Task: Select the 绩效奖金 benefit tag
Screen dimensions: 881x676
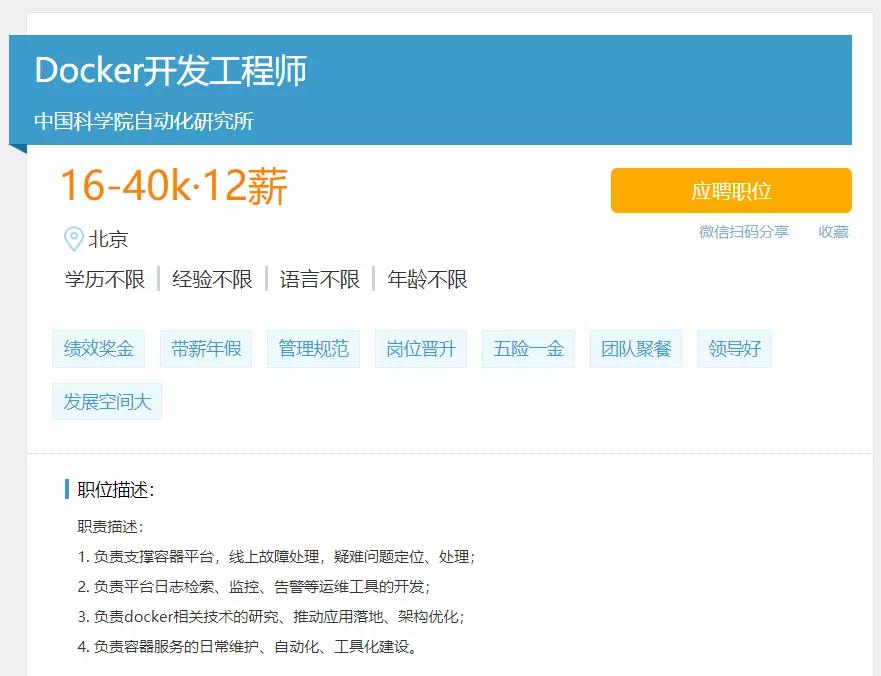Action: 98,349
